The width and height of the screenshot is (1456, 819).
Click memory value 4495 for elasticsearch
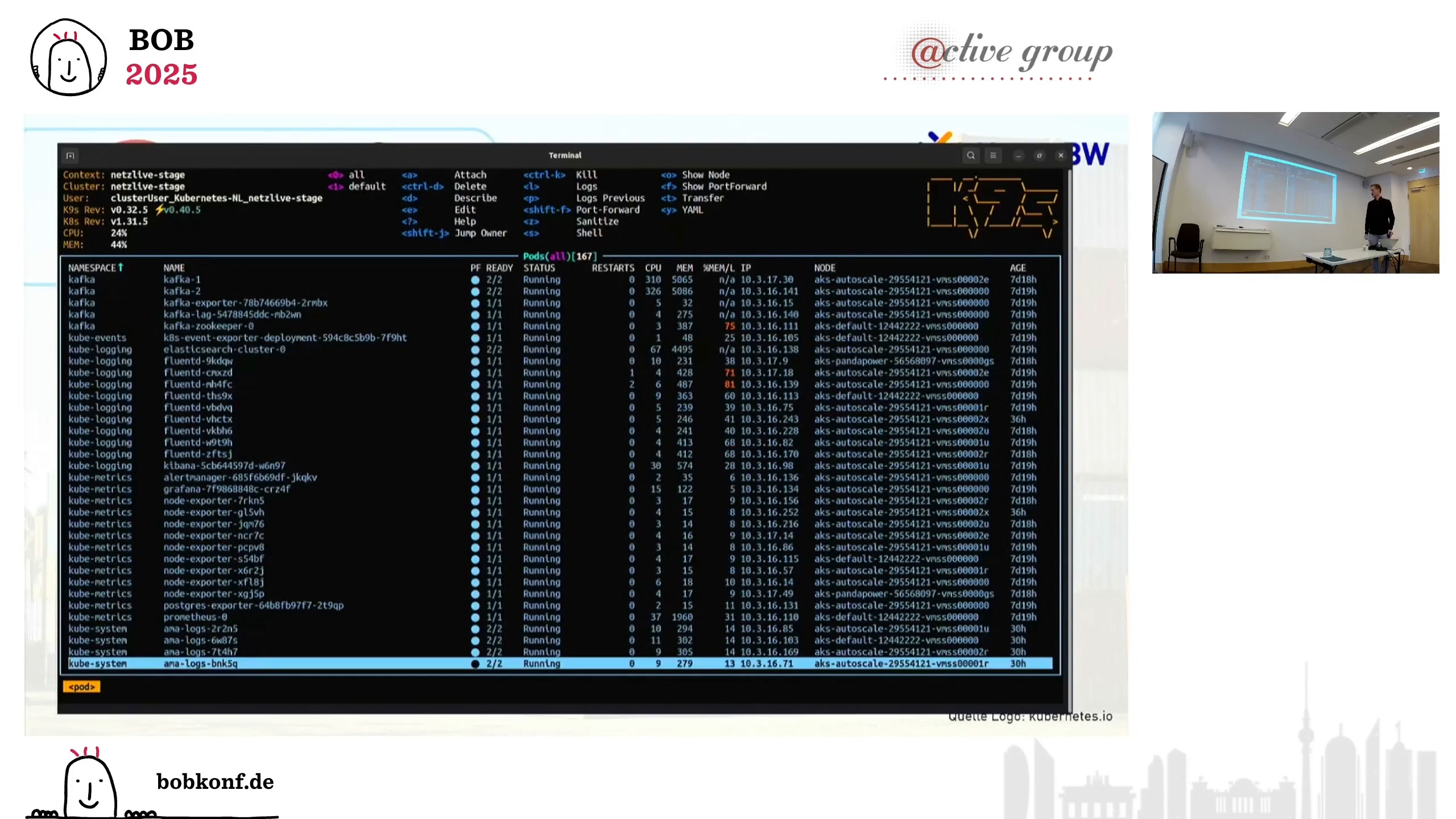point(681,350)
